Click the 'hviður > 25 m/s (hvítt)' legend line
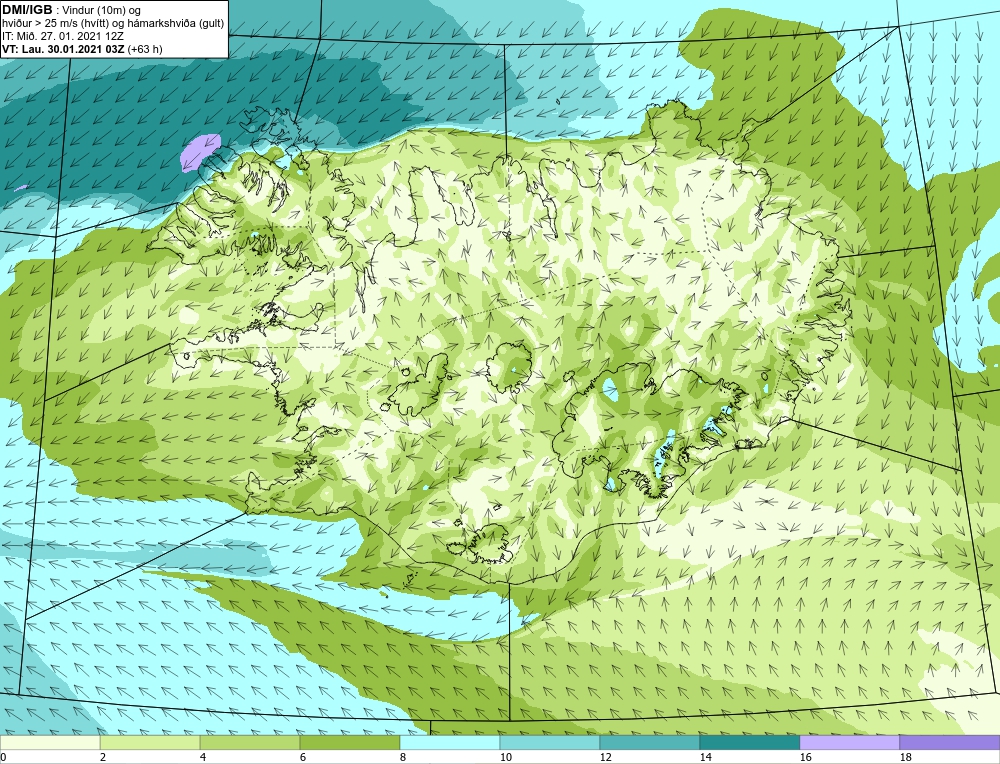1000x764 pixels. point(54,24)
